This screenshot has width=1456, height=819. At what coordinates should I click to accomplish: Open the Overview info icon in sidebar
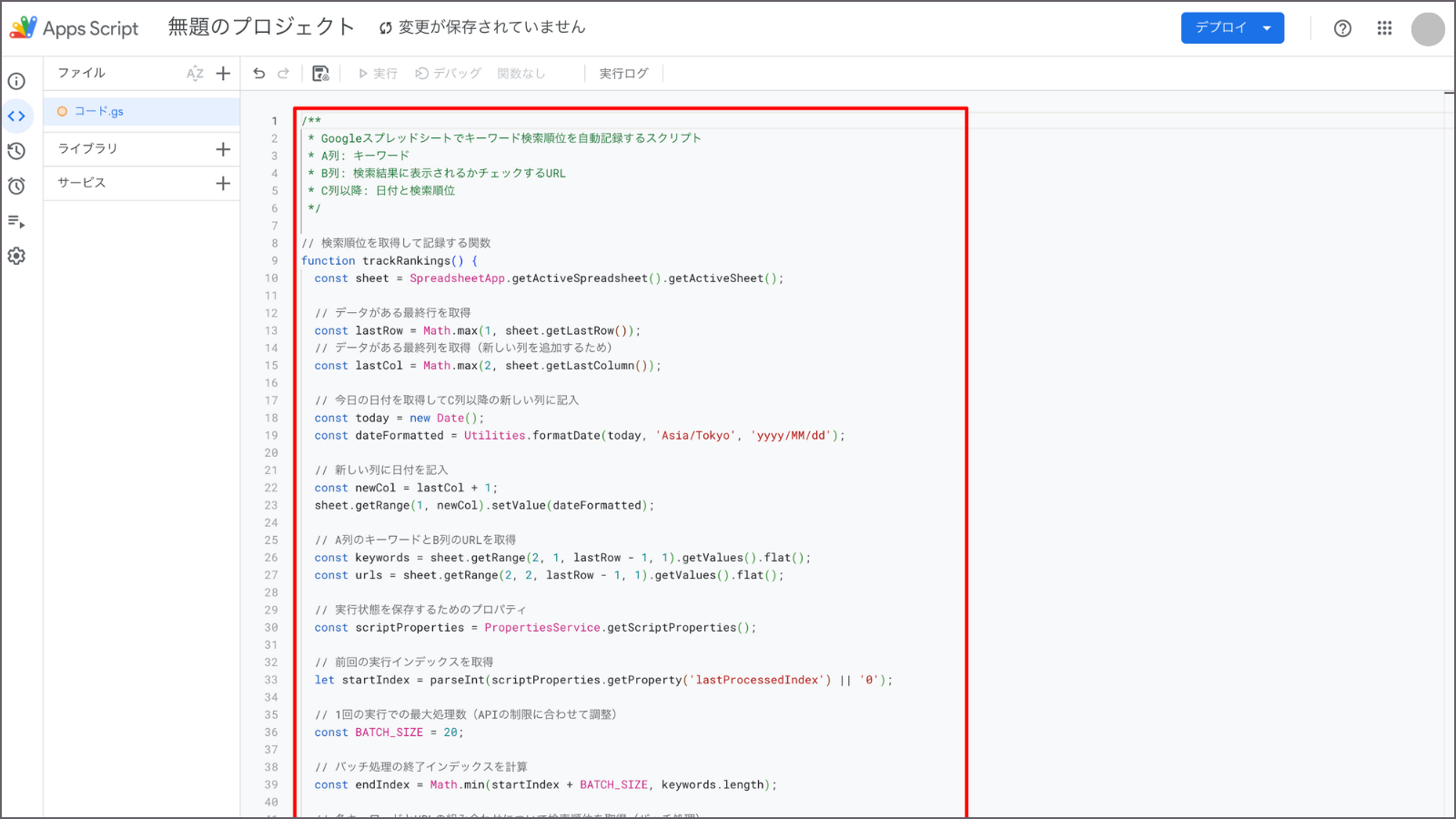pos(16,81)
